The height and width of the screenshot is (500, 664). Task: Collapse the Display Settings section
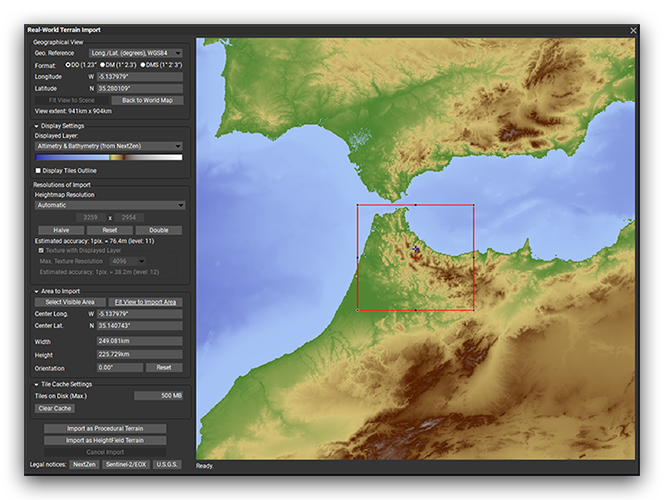click(36, 125)
